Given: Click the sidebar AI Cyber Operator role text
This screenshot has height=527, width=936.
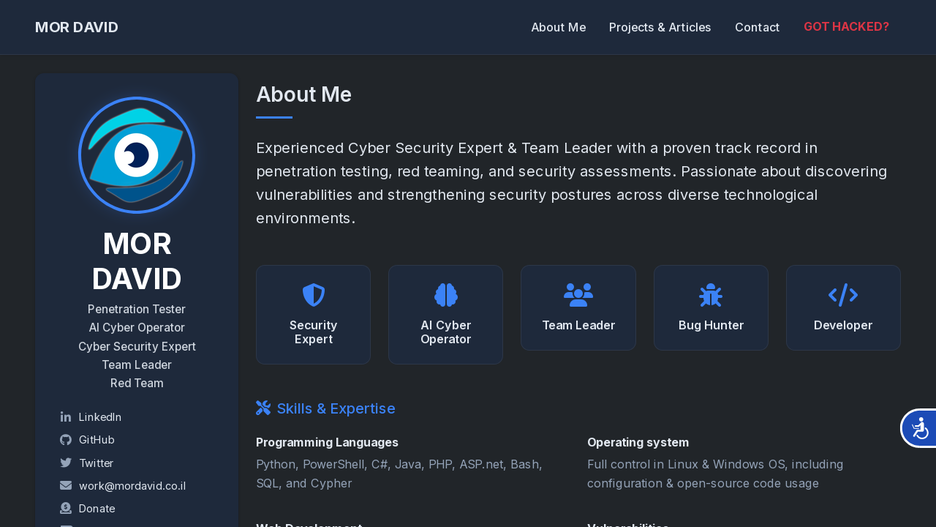Looking at the screenshot, I should 137,328.
